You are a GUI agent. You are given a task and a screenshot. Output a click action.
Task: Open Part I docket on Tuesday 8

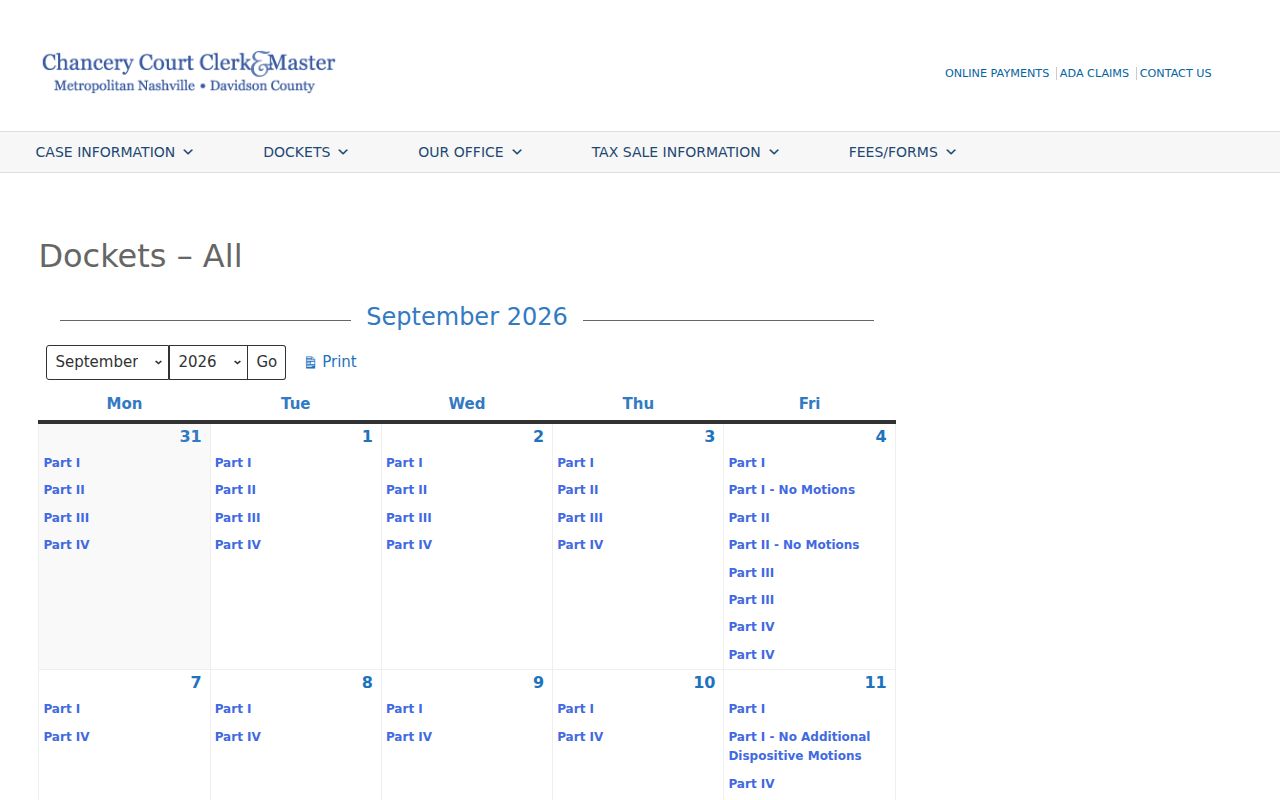[x=233, y=709]
